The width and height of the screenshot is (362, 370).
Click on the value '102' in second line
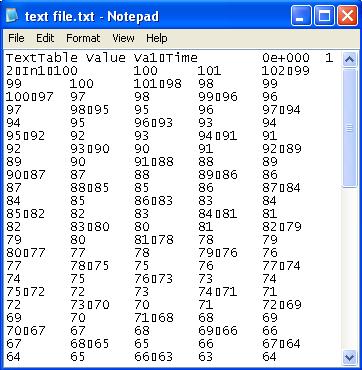[x=274, y=71]
